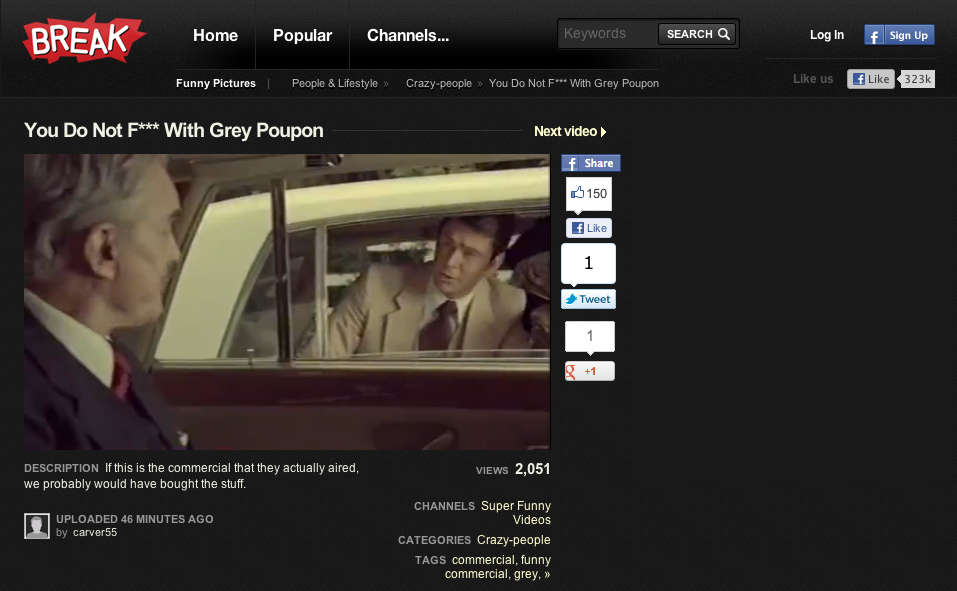The image size is (957, 591).
Task: Open the funny commercial tag
Action: tap(498, 567)
